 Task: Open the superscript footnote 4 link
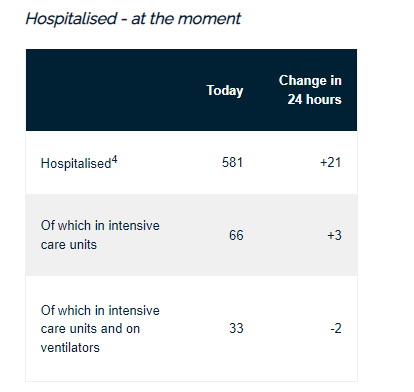pos(114,160)
